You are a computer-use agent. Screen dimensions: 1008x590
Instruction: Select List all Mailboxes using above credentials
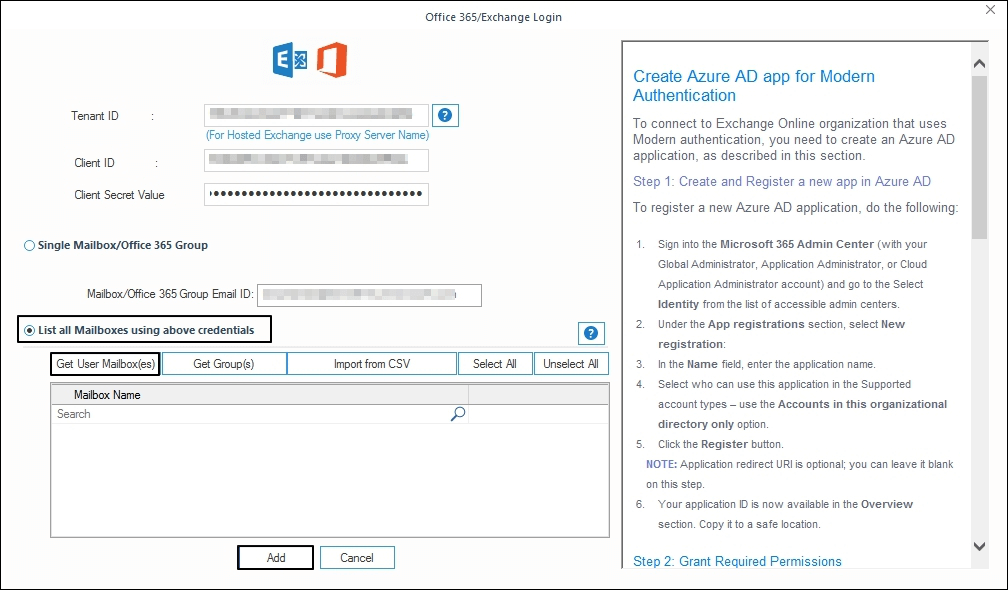coord(140,330)
